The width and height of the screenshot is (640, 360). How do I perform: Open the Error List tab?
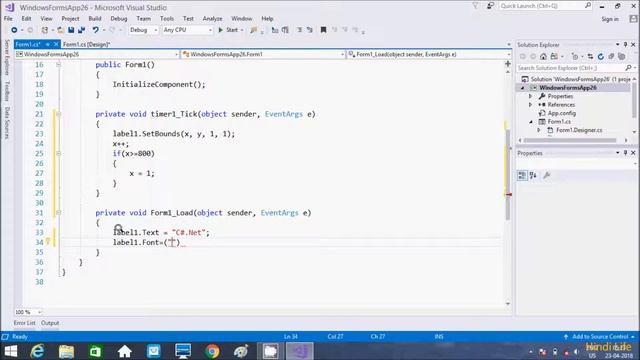(x=24, y=323)
